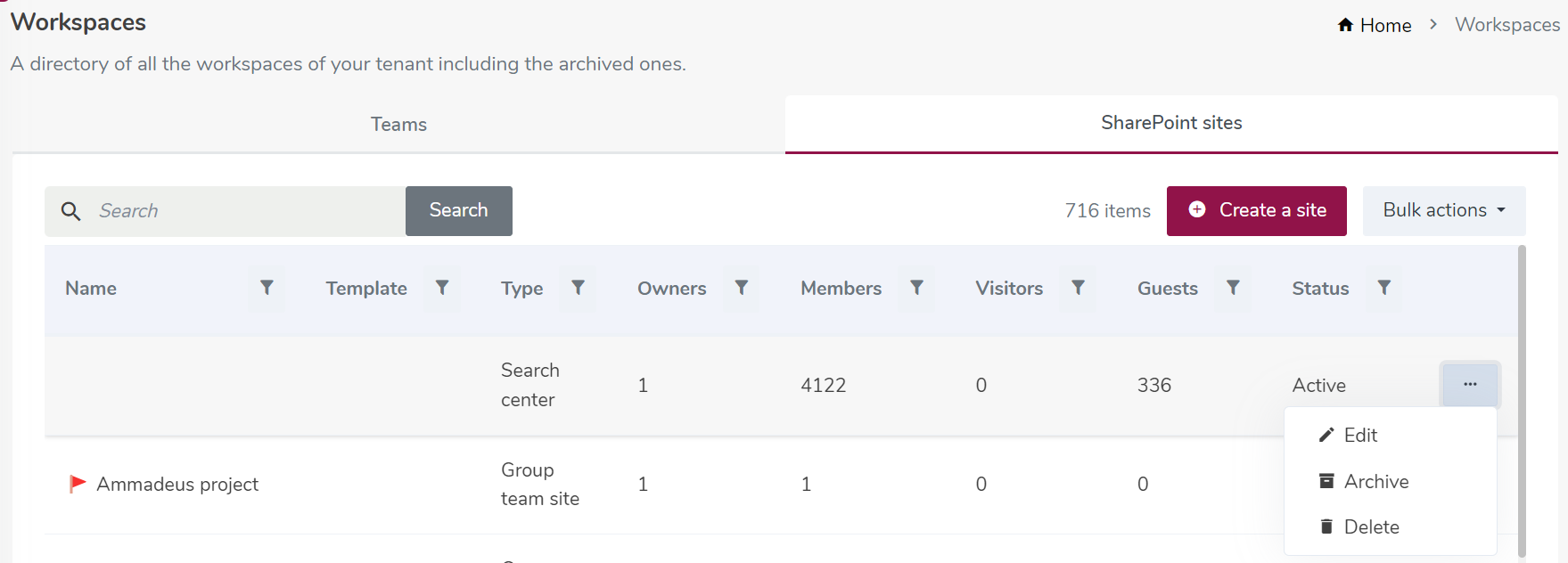Viewport: 1568px width, 563px height.
Task: Click the Workspaces page title
Action: pyautogui.click(x=78, y=22)
